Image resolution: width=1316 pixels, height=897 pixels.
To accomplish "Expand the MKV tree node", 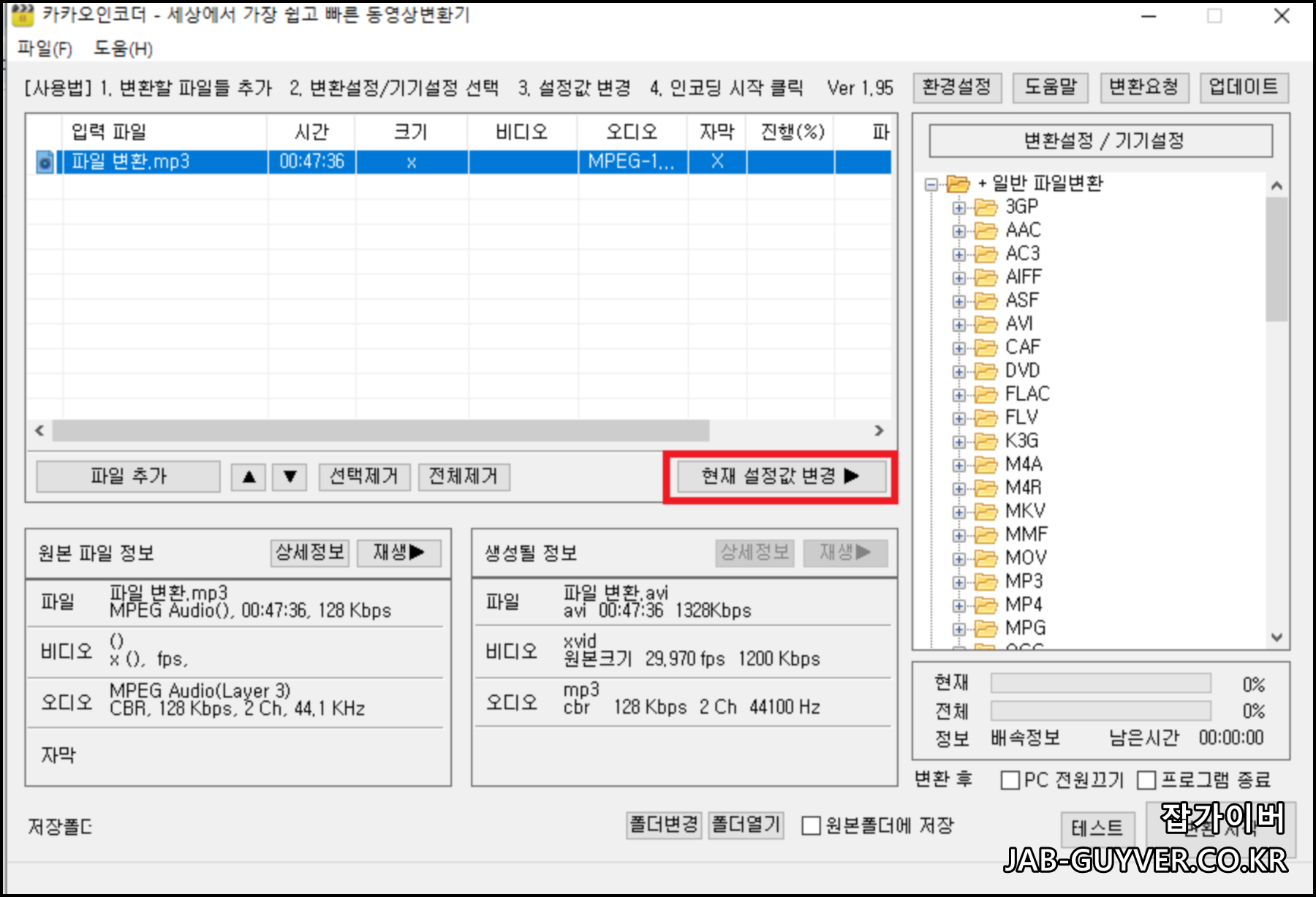I will coord(958,512).
